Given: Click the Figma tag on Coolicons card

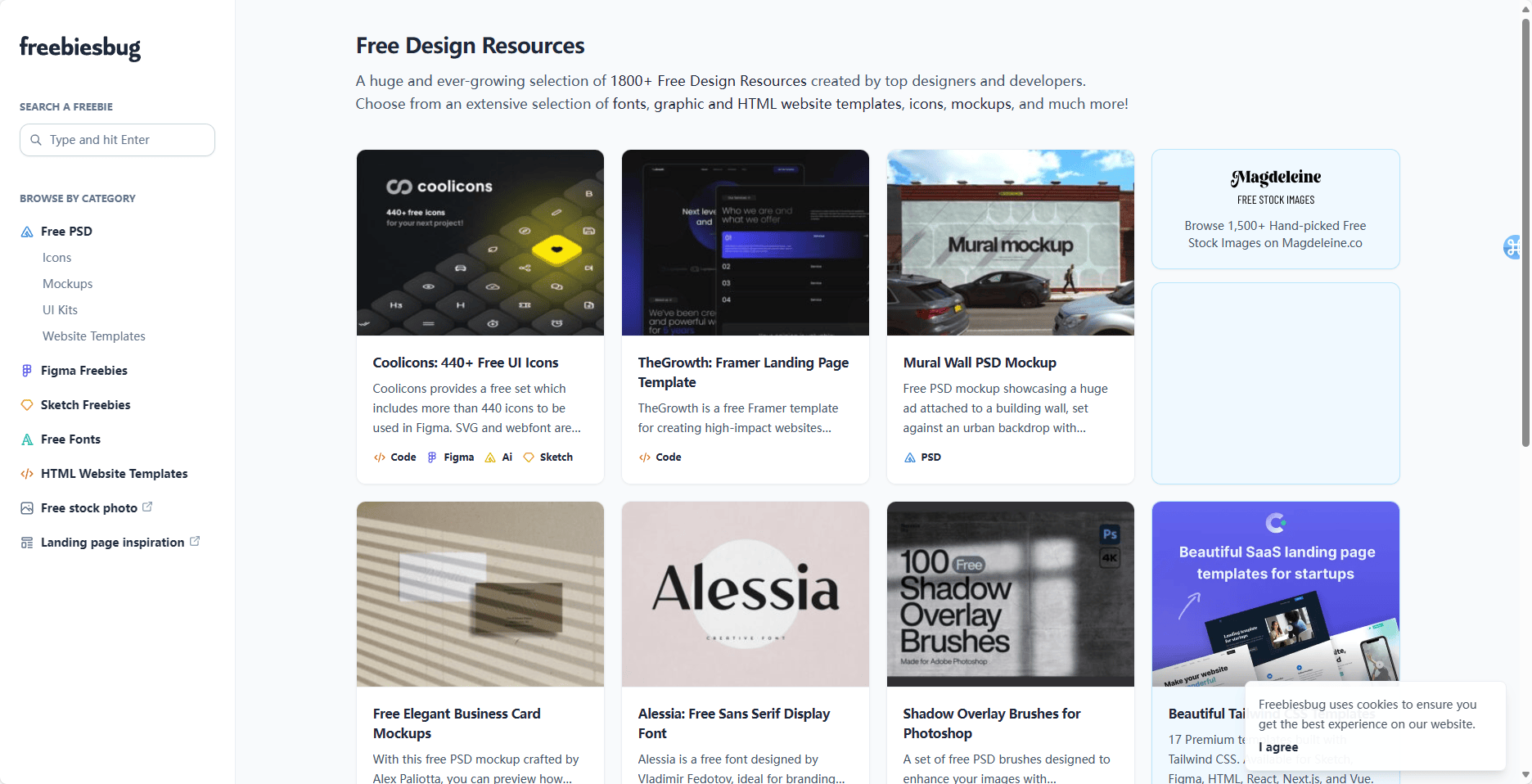Looking at the screenshot, I should [x=451, y=457].
